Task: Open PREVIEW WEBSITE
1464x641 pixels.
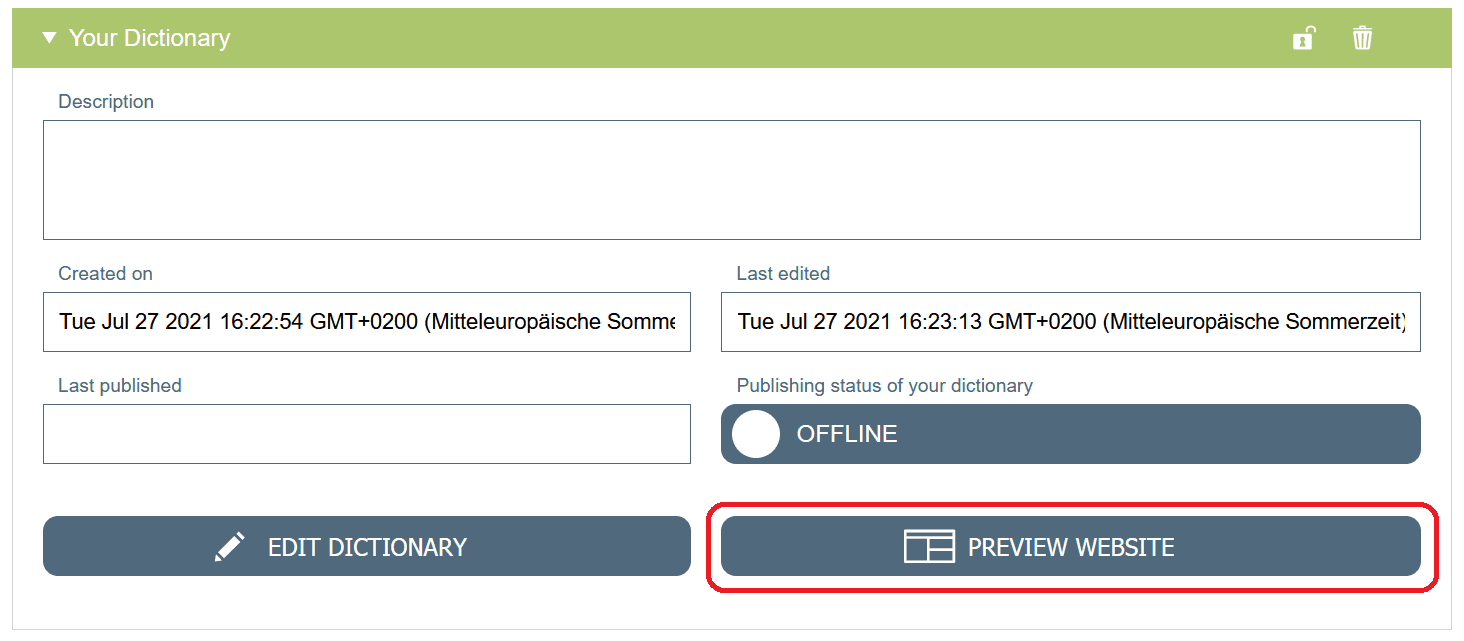Action: pos(1071,547)
